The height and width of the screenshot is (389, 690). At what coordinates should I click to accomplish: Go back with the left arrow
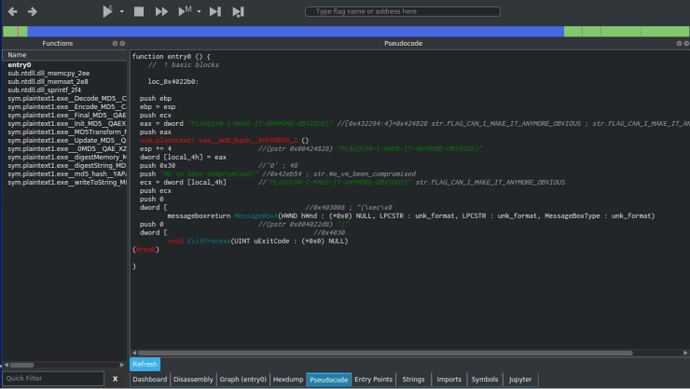coord(13,11)
